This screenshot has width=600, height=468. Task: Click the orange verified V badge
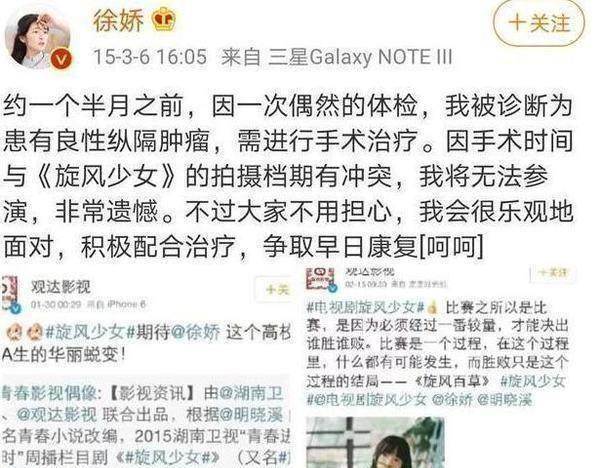click(62, 60)
